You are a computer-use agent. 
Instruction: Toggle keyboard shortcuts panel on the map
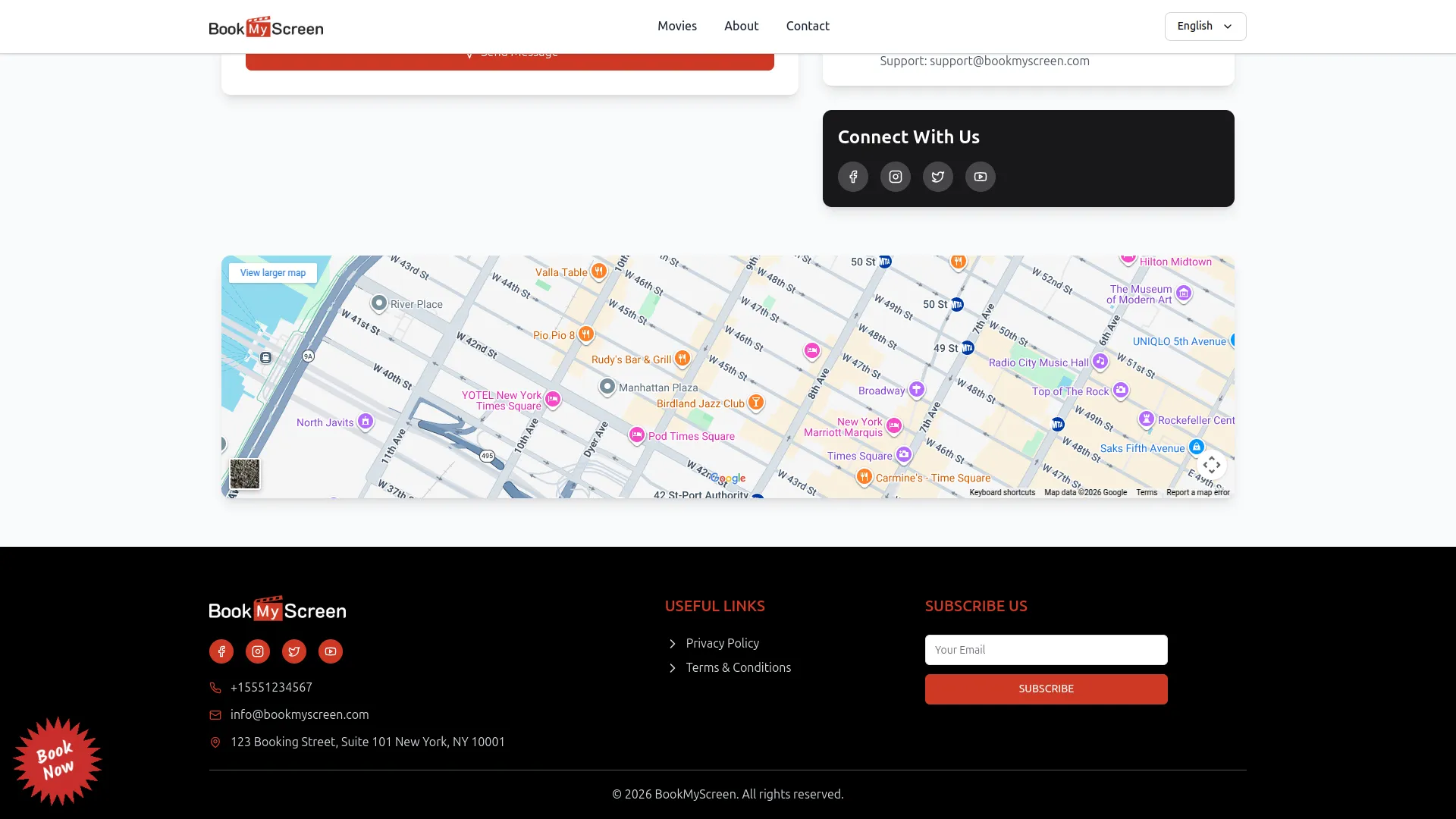click(x=1002, y=492)
